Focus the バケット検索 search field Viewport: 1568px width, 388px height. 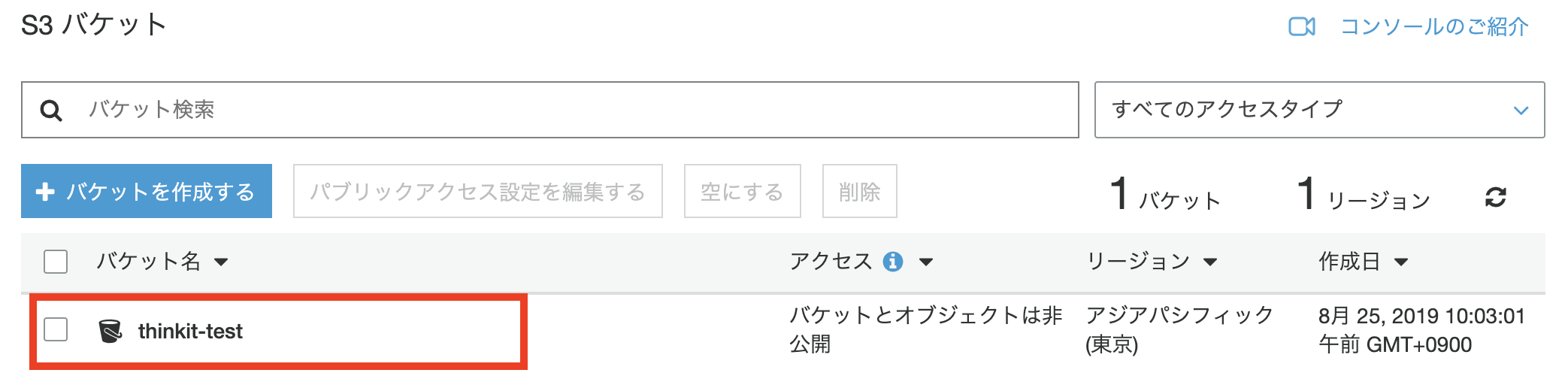[x=550, y=110]
